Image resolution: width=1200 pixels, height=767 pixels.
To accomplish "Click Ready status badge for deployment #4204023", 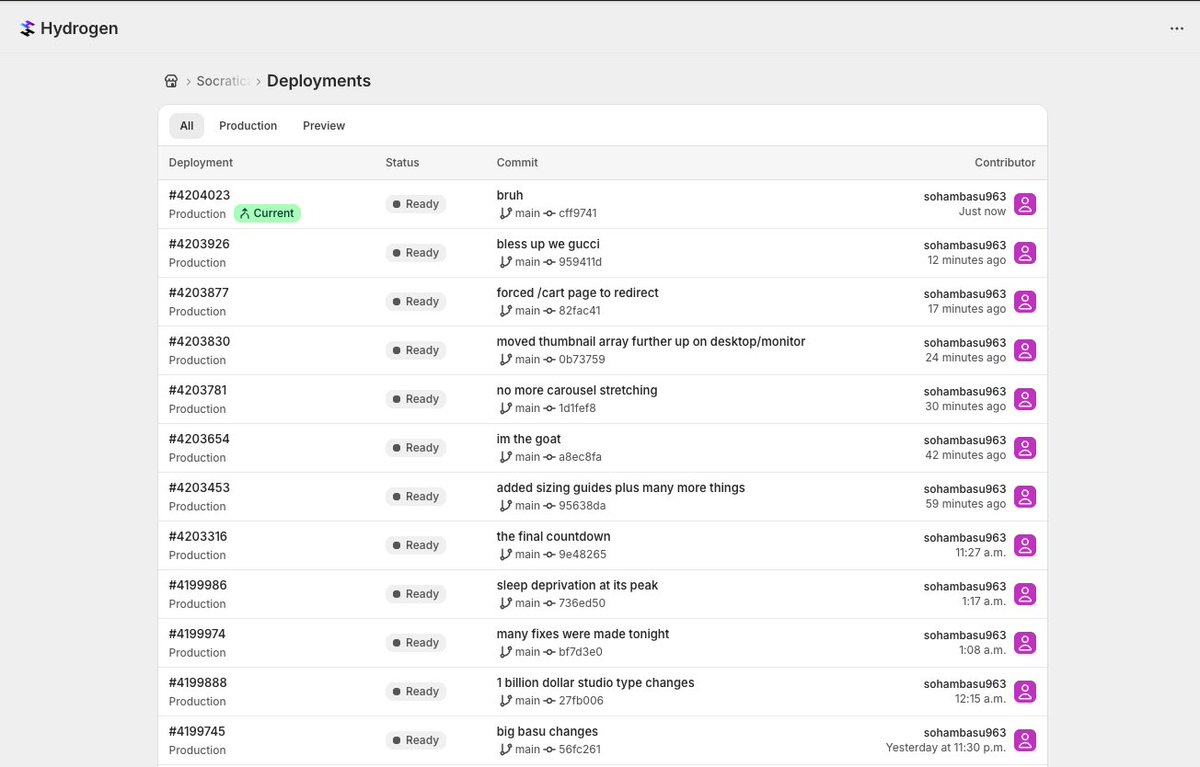I will (416, 204).
